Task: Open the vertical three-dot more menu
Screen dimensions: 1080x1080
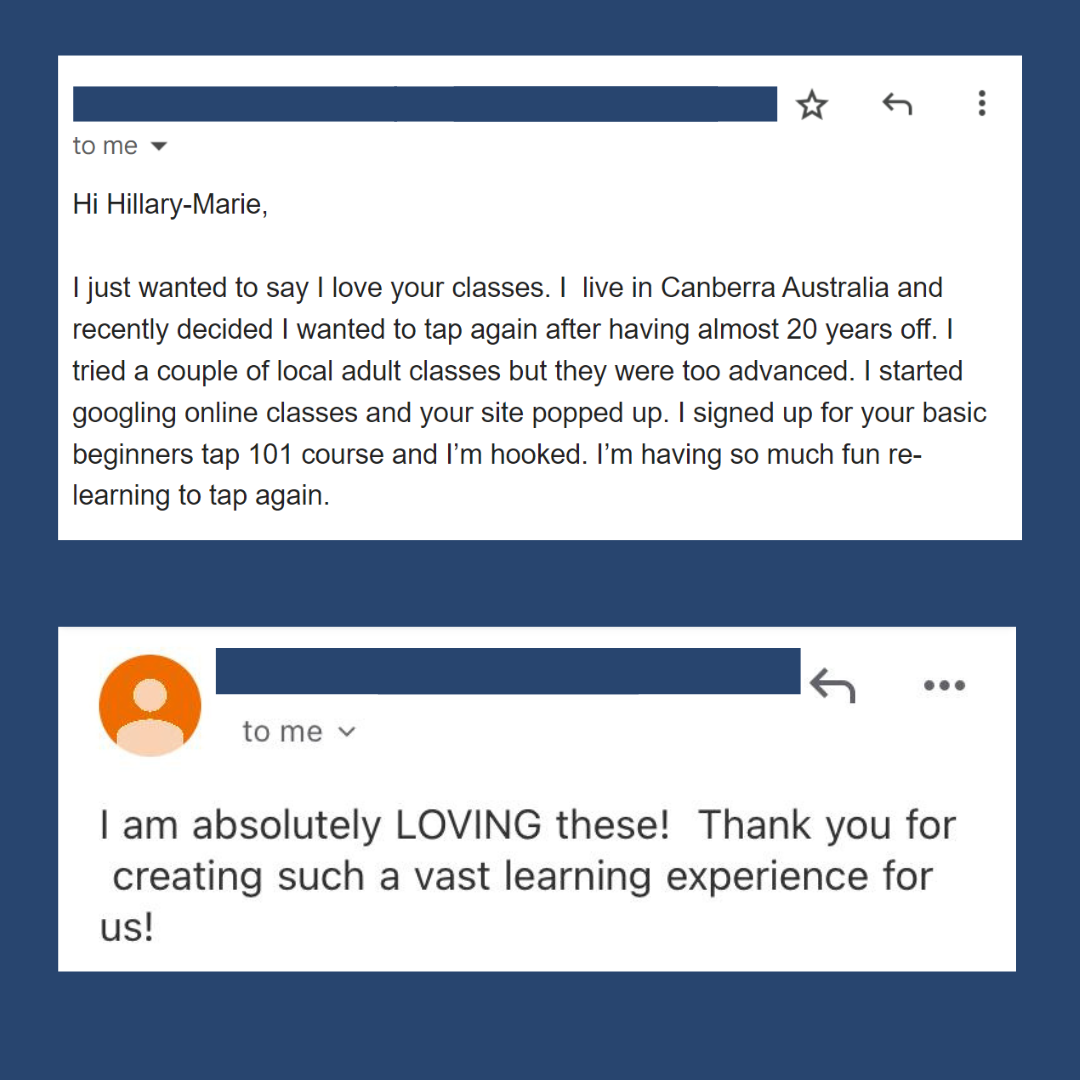Action: (982, 104)
